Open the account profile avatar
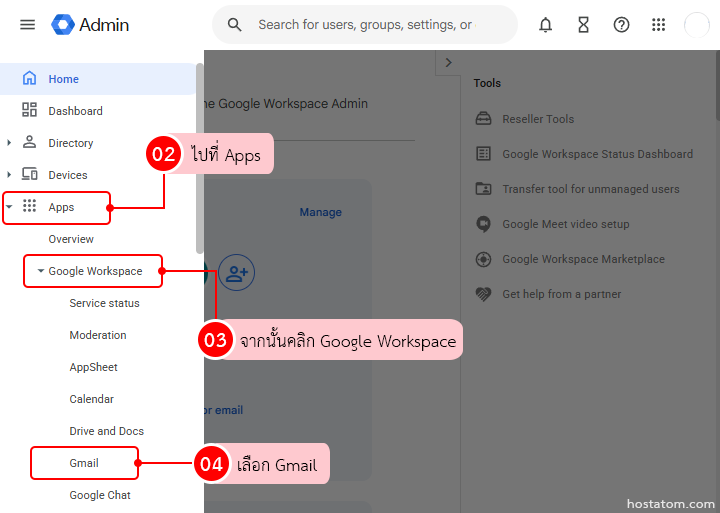Screen dimensions: 720x513 click(697, 25)
